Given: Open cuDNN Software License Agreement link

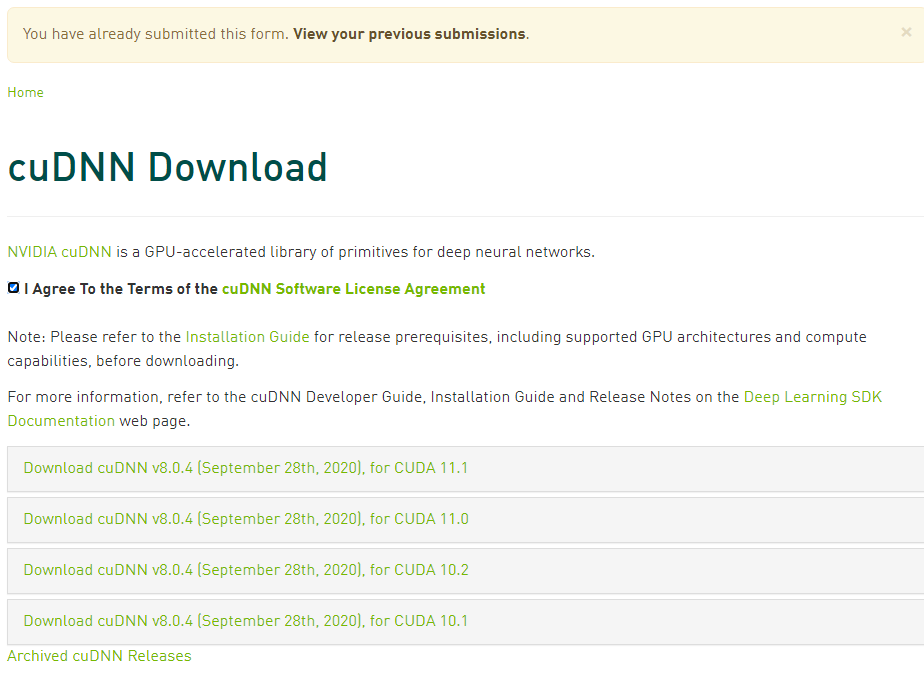Looking at the screenshot, I should pyautogui.click(x=354, y=289).
